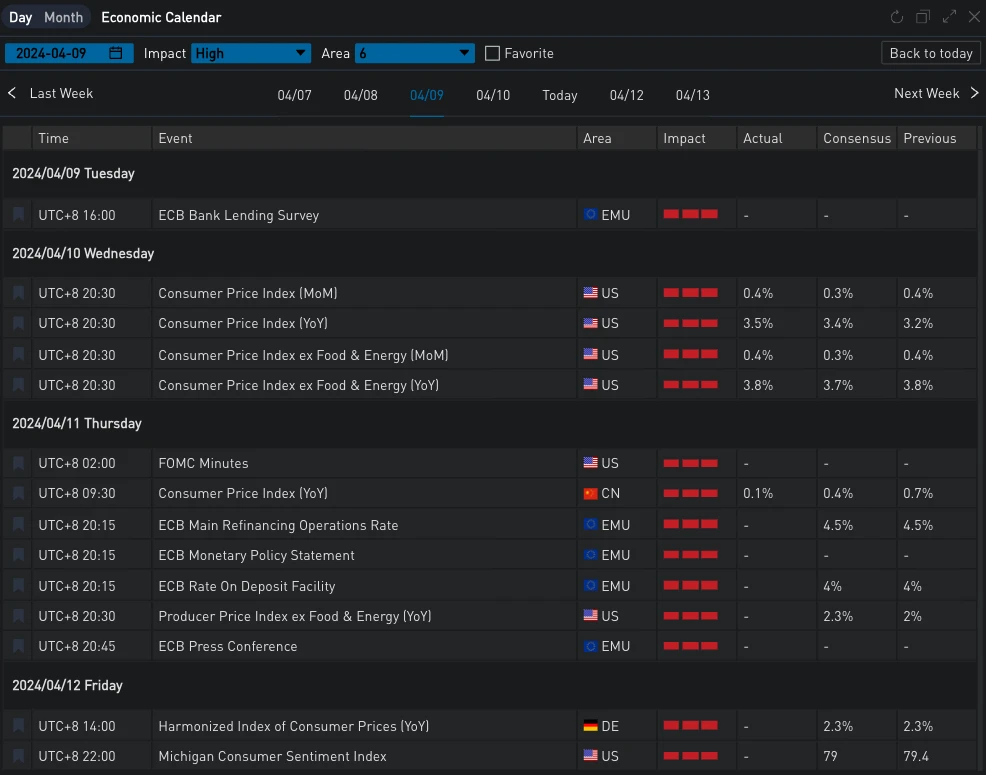The width and height of the screenshot is (986, 775).
Task: Go to Next Week
Action: (936, 93)
